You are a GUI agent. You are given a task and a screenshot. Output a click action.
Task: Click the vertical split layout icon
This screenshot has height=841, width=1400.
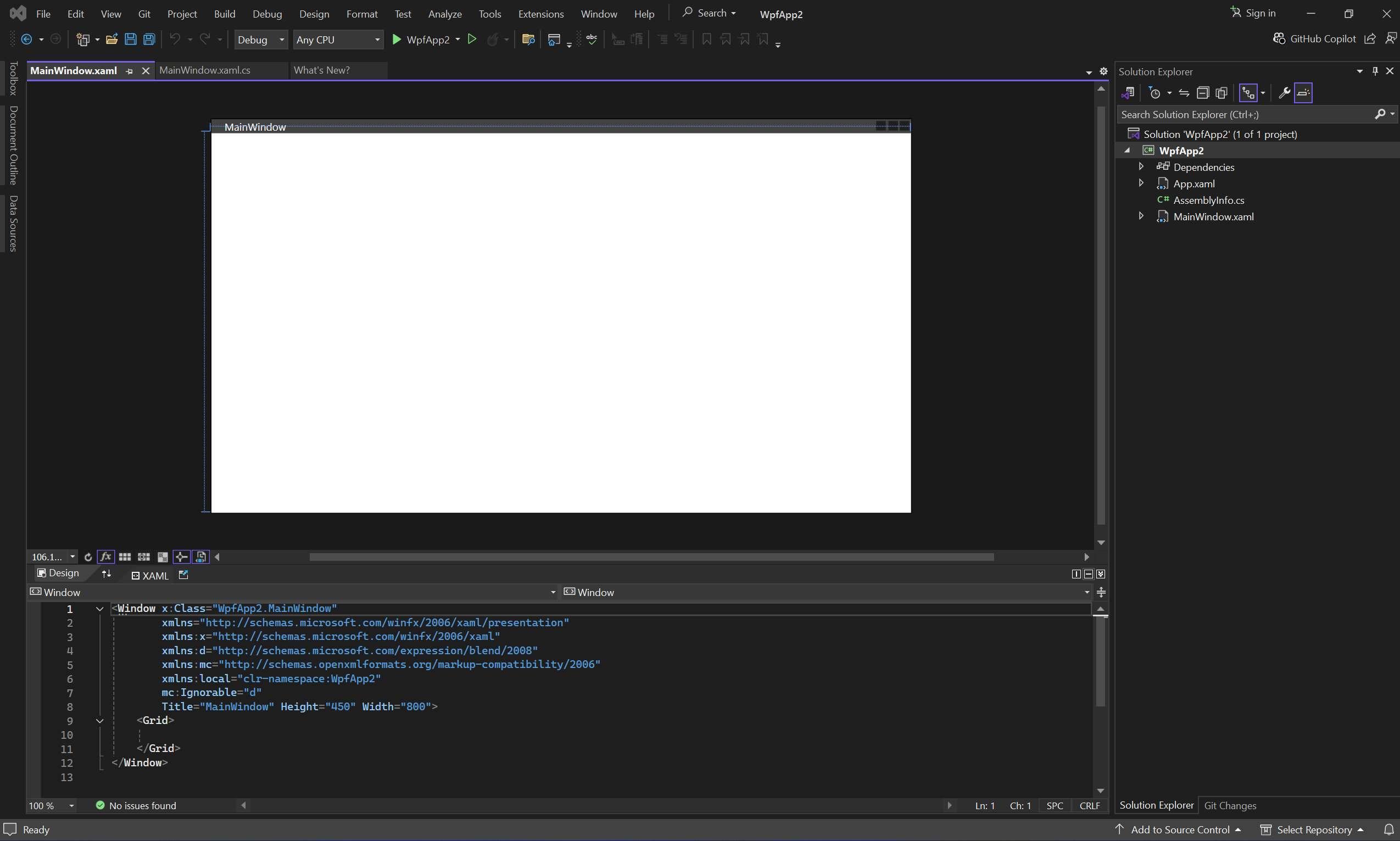coord(1076,574)
